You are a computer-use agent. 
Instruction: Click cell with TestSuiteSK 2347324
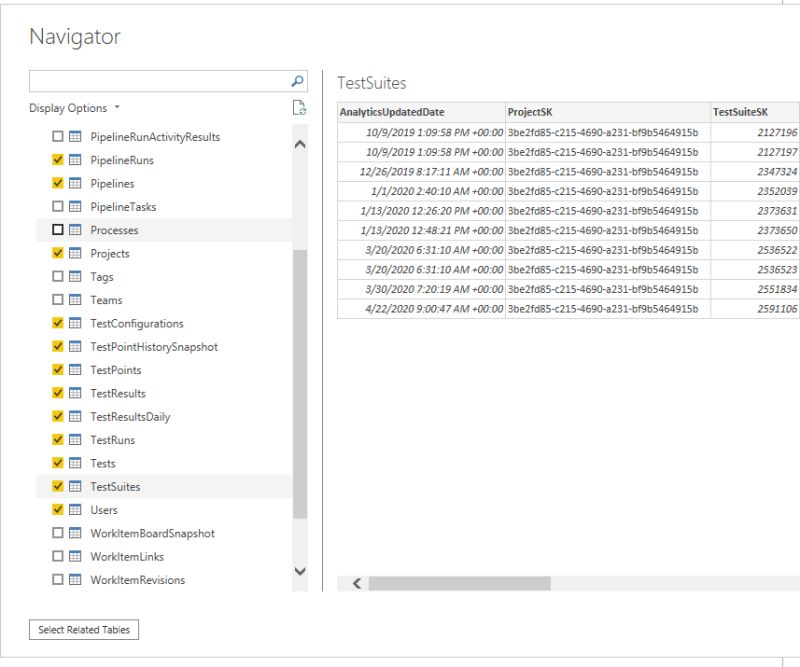pos(755,171)
